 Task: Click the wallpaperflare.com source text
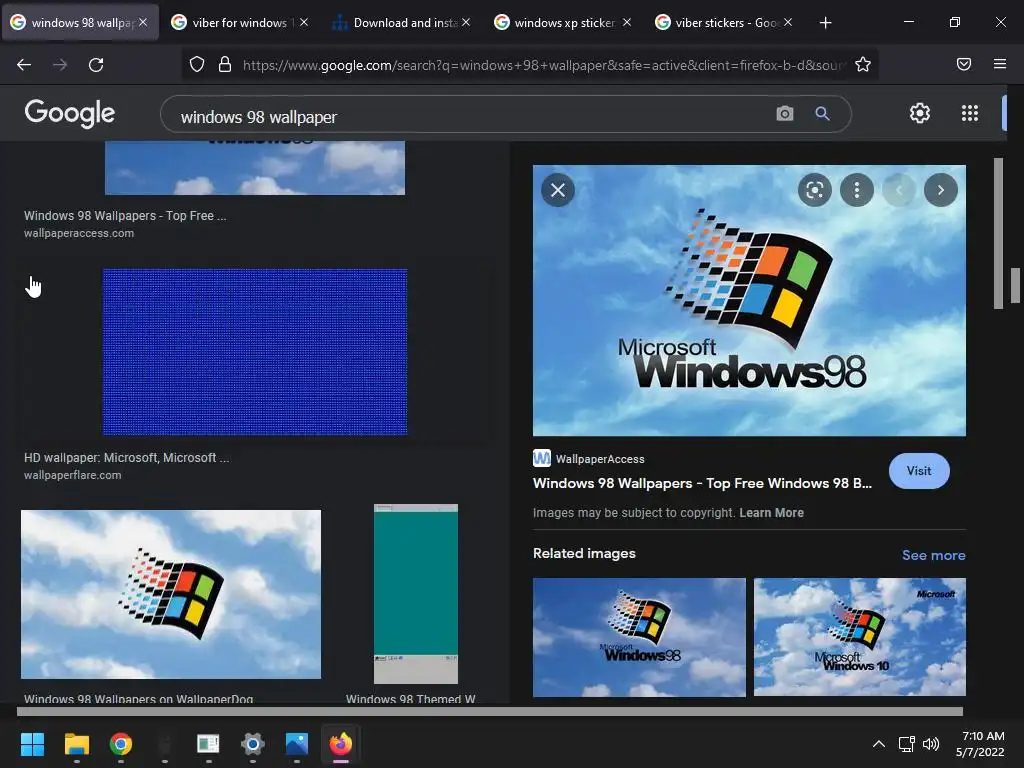coord(72,475)
